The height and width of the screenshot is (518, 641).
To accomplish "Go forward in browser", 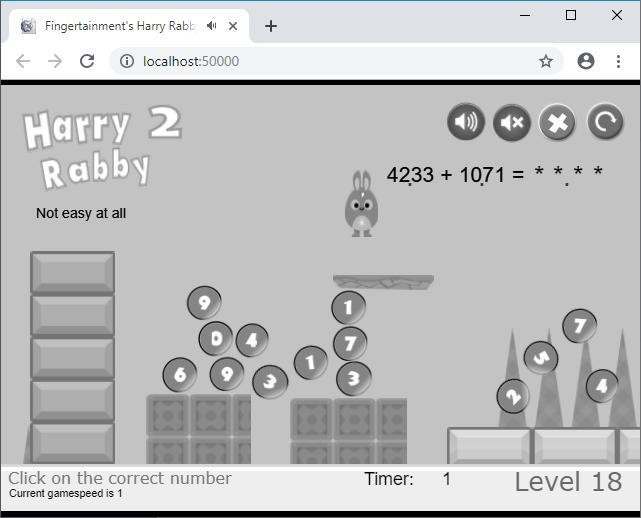I will 55,61.
